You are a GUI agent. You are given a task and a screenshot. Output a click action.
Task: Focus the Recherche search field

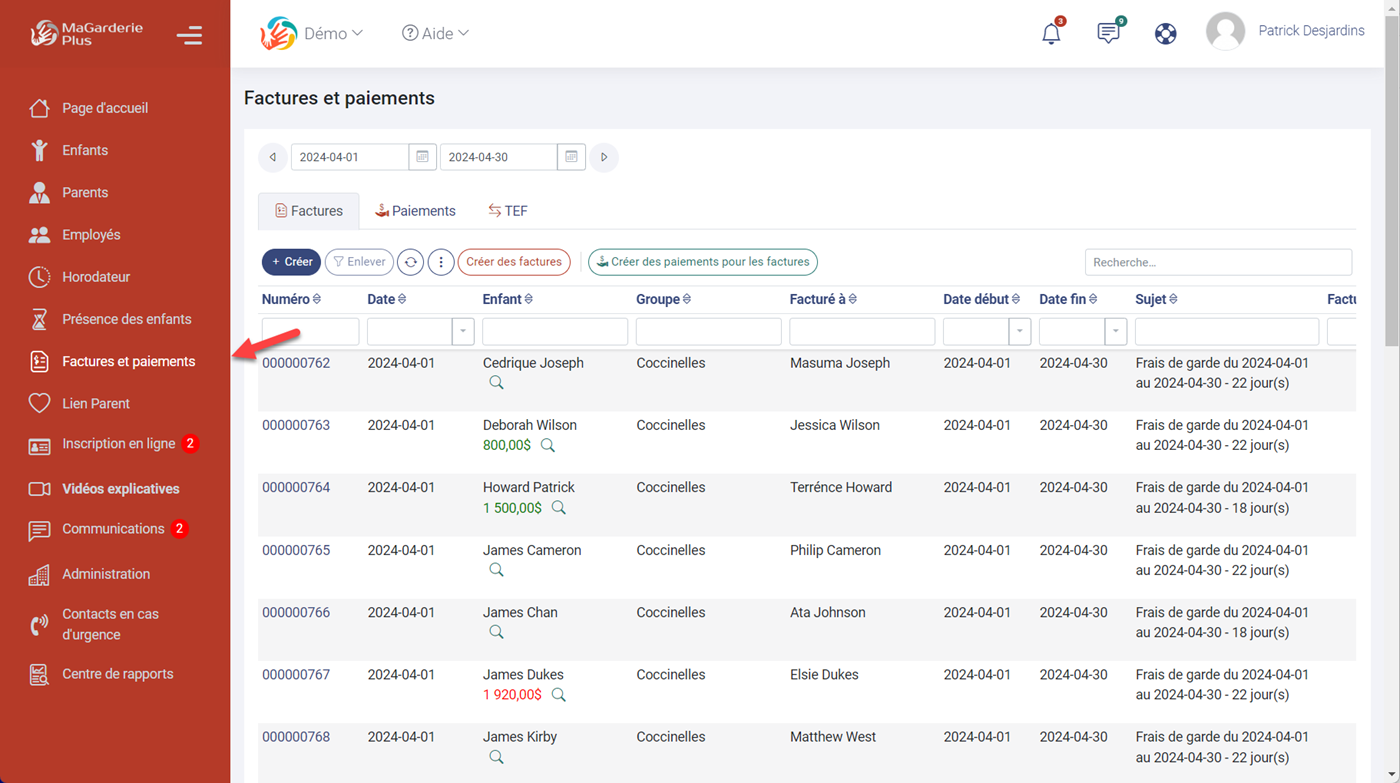(x=1218, y=262)
